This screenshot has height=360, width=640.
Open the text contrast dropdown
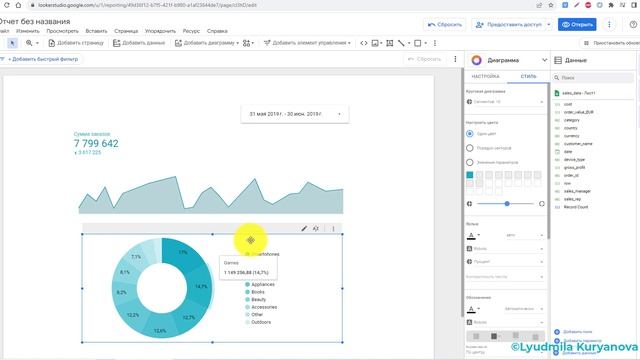[x=505, y=277]
